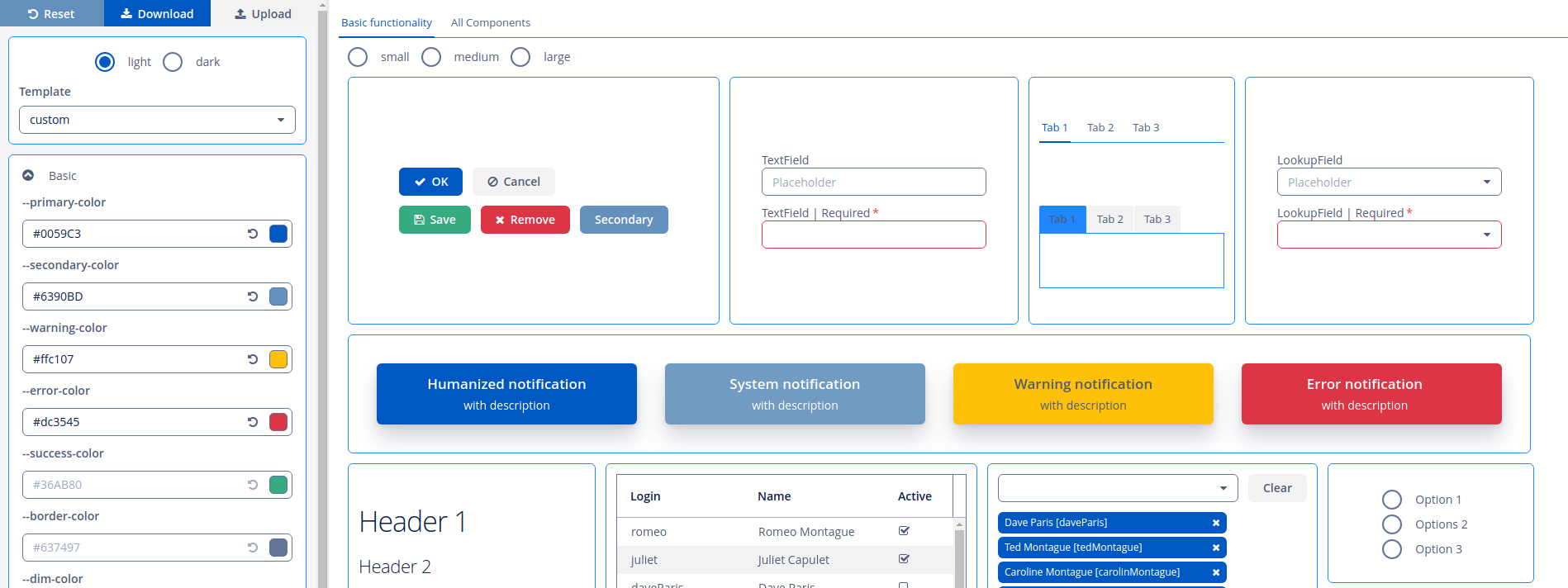Viewport: 1568px width, 588px height.
Task: Select the dark theme radio button
Action: point(173,62)
